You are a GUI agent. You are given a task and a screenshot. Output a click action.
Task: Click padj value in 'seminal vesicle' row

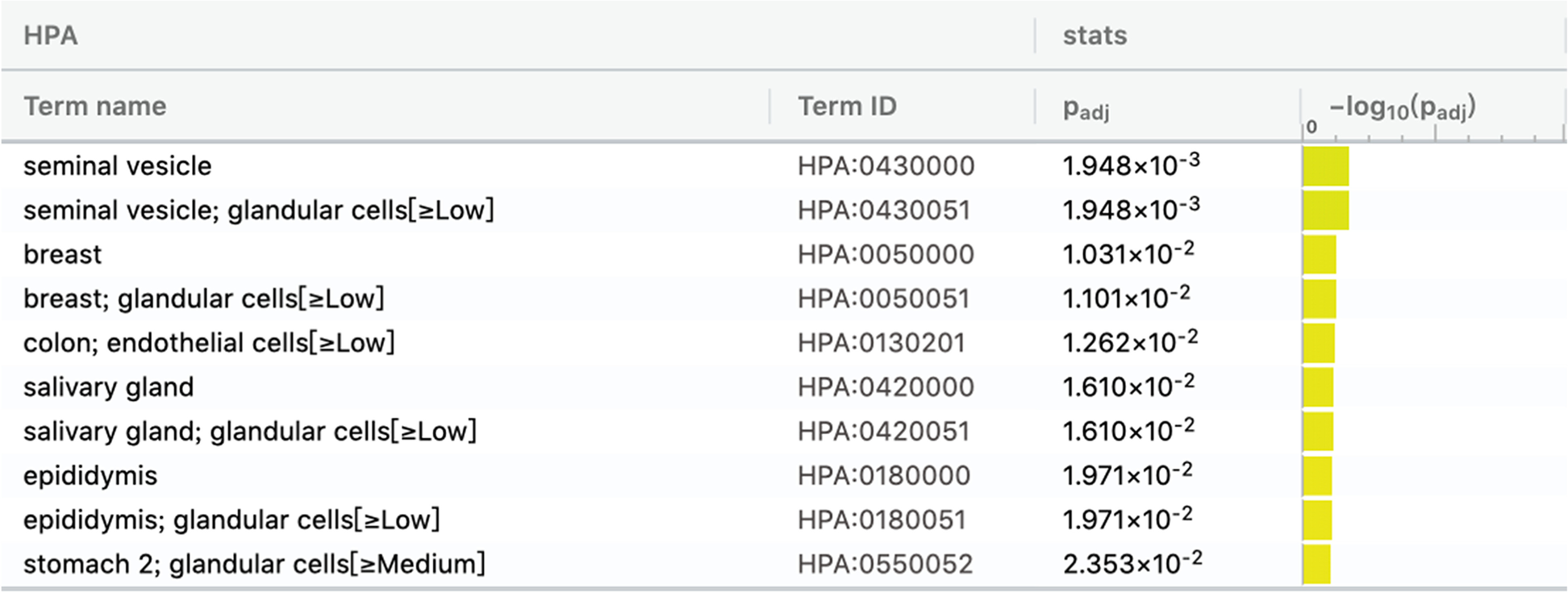tap(1131, 164)
